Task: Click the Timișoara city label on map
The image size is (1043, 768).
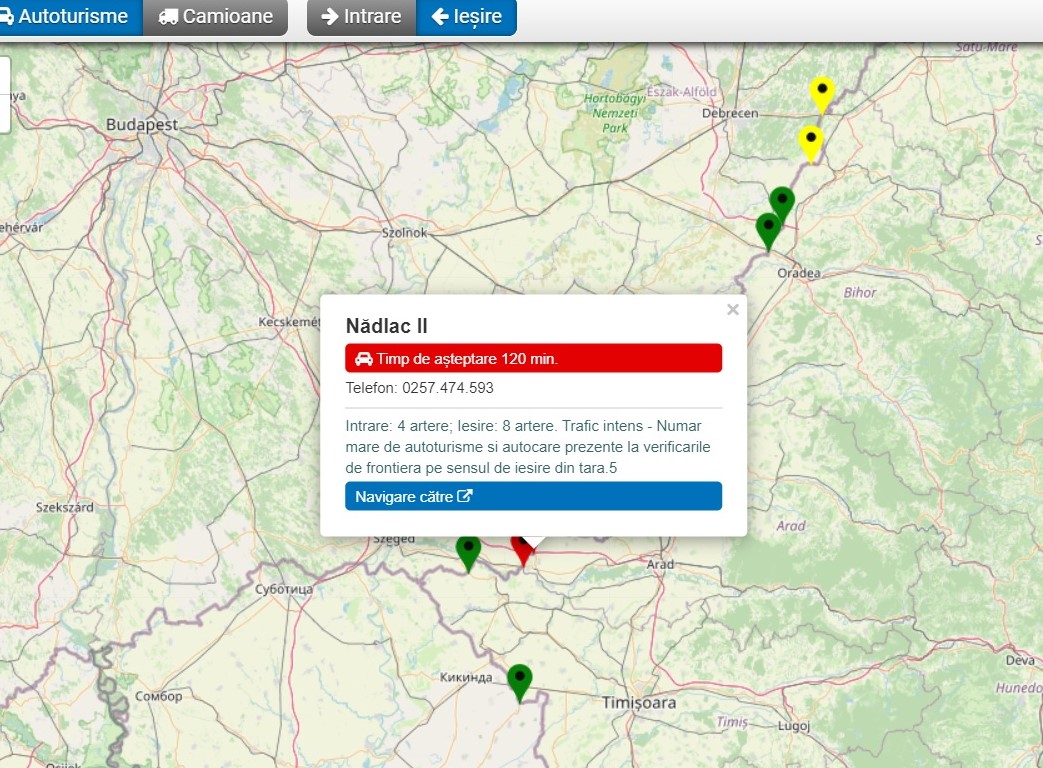Action: (x=639, y=703)
